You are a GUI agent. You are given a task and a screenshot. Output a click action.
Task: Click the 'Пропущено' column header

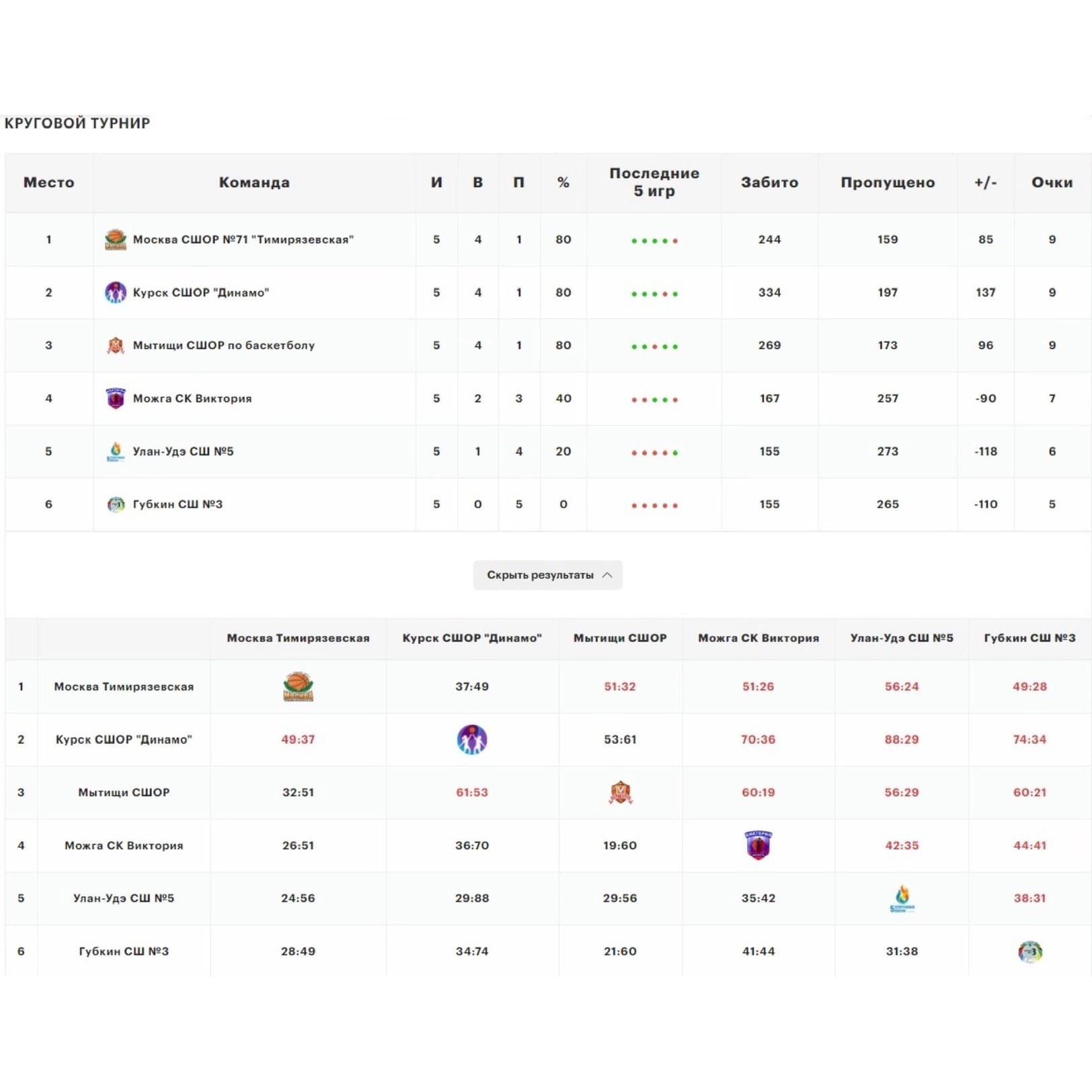tap(888, 182)
